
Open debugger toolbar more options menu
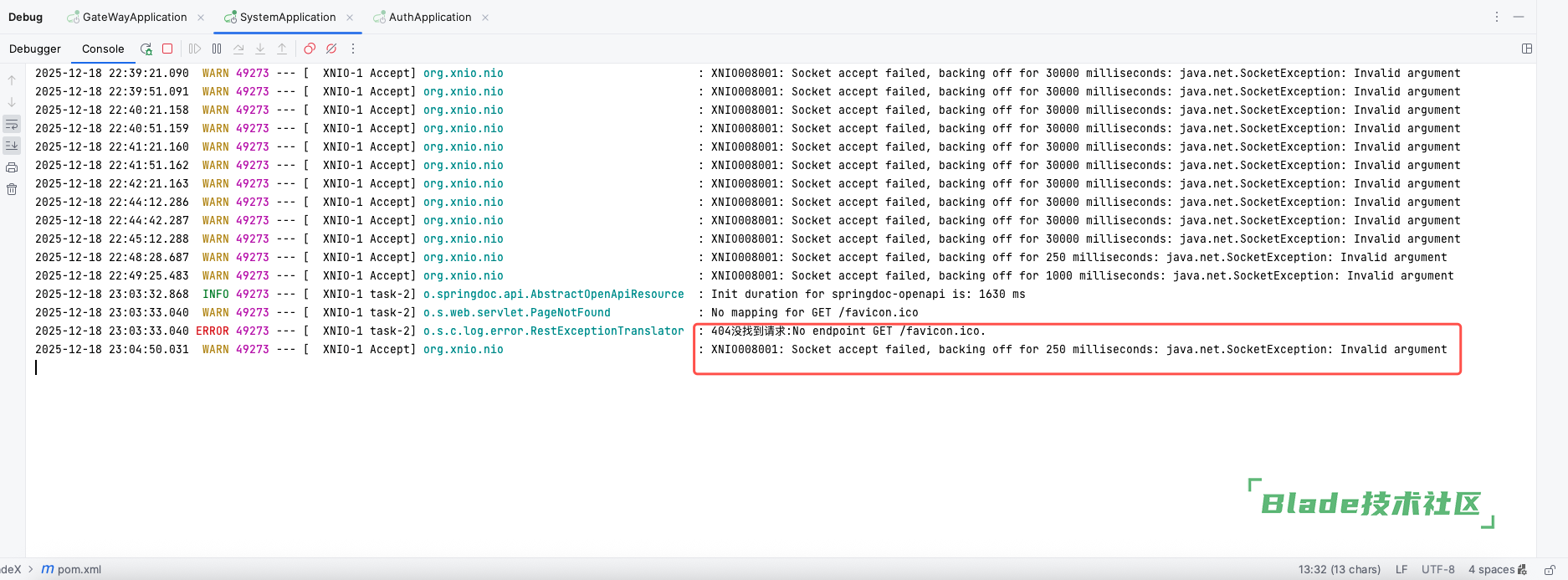353,49
